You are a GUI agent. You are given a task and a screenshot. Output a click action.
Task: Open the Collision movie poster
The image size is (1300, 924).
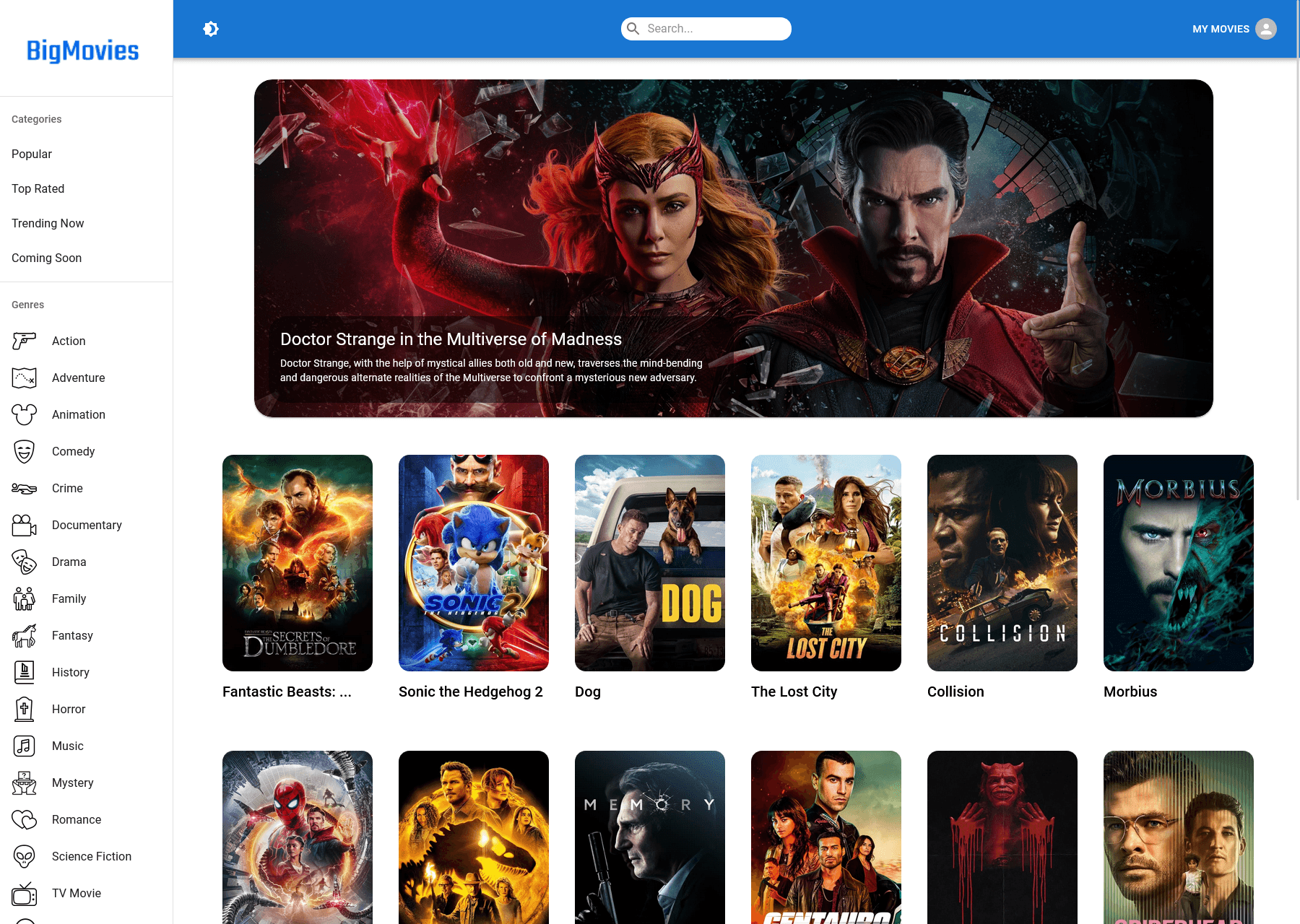click(1002, 563)
